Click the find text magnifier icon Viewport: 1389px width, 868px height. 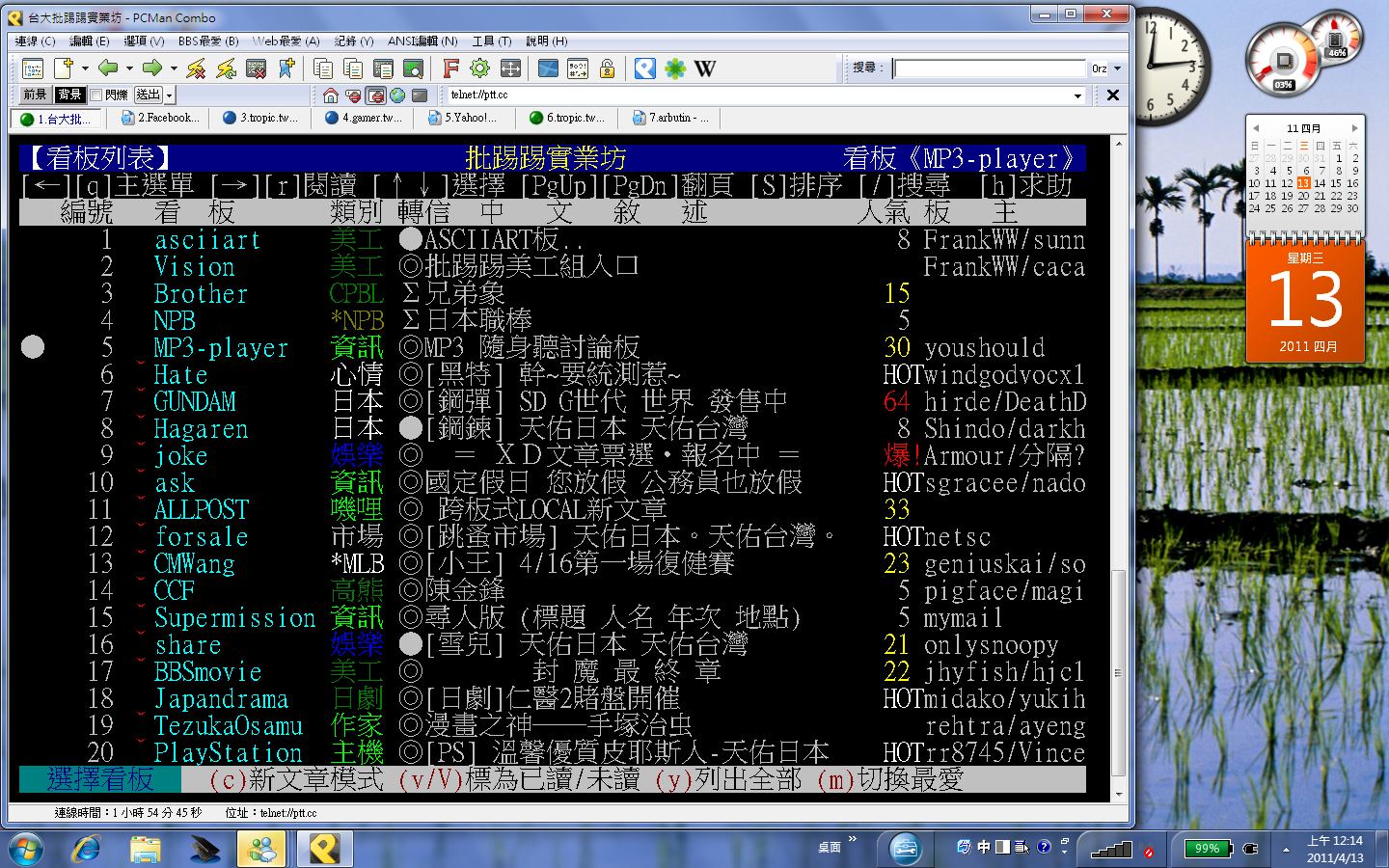(x=413, y=68)
